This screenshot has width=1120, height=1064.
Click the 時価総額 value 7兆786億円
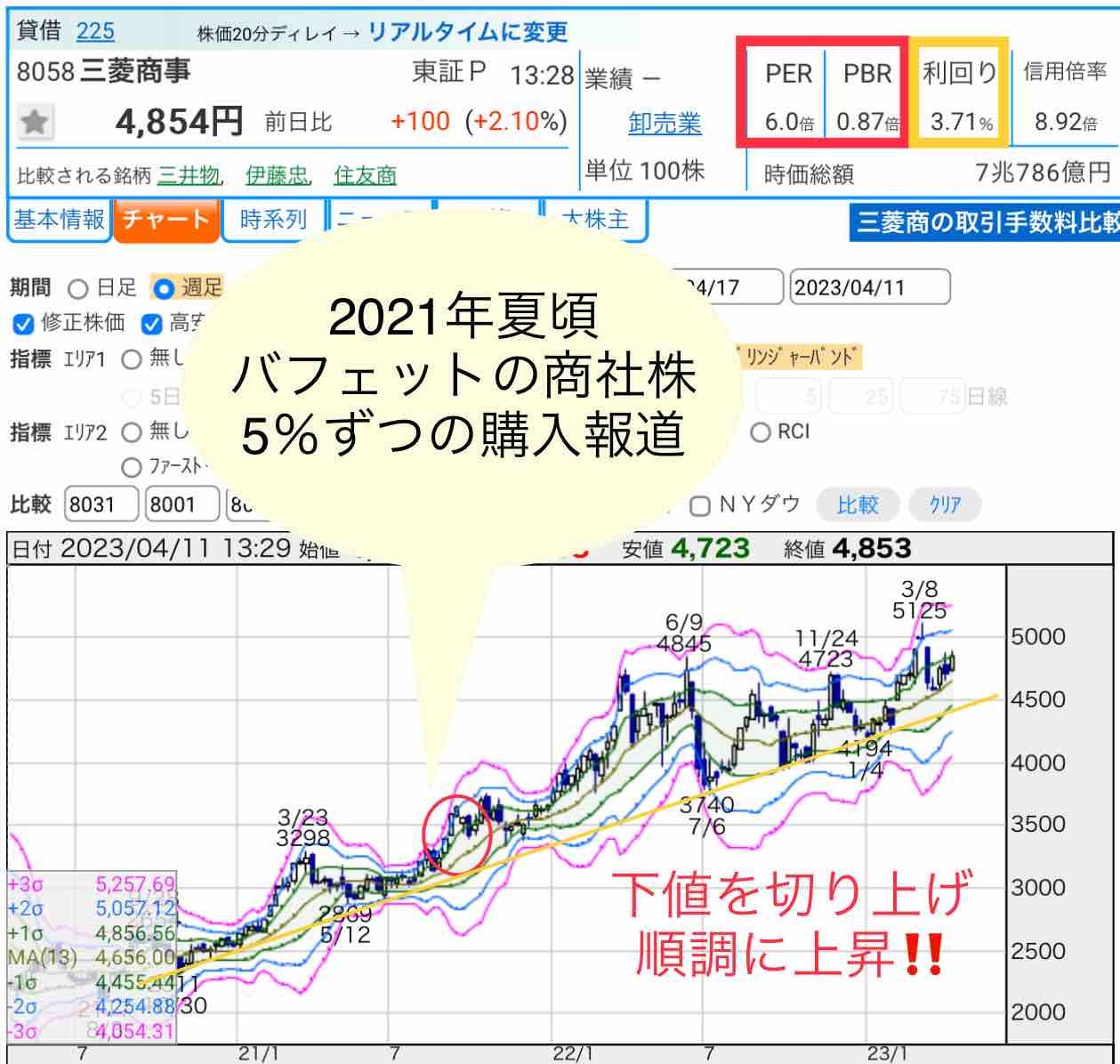1043,172
